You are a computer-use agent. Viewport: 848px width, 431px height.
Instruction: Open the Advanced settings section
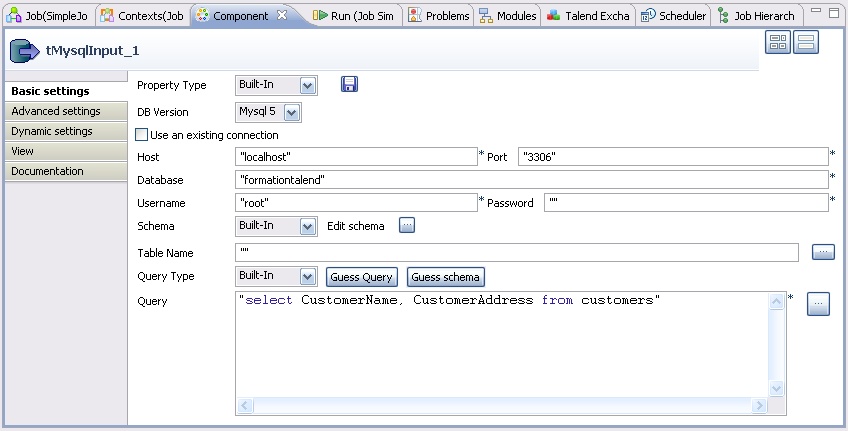64,111
